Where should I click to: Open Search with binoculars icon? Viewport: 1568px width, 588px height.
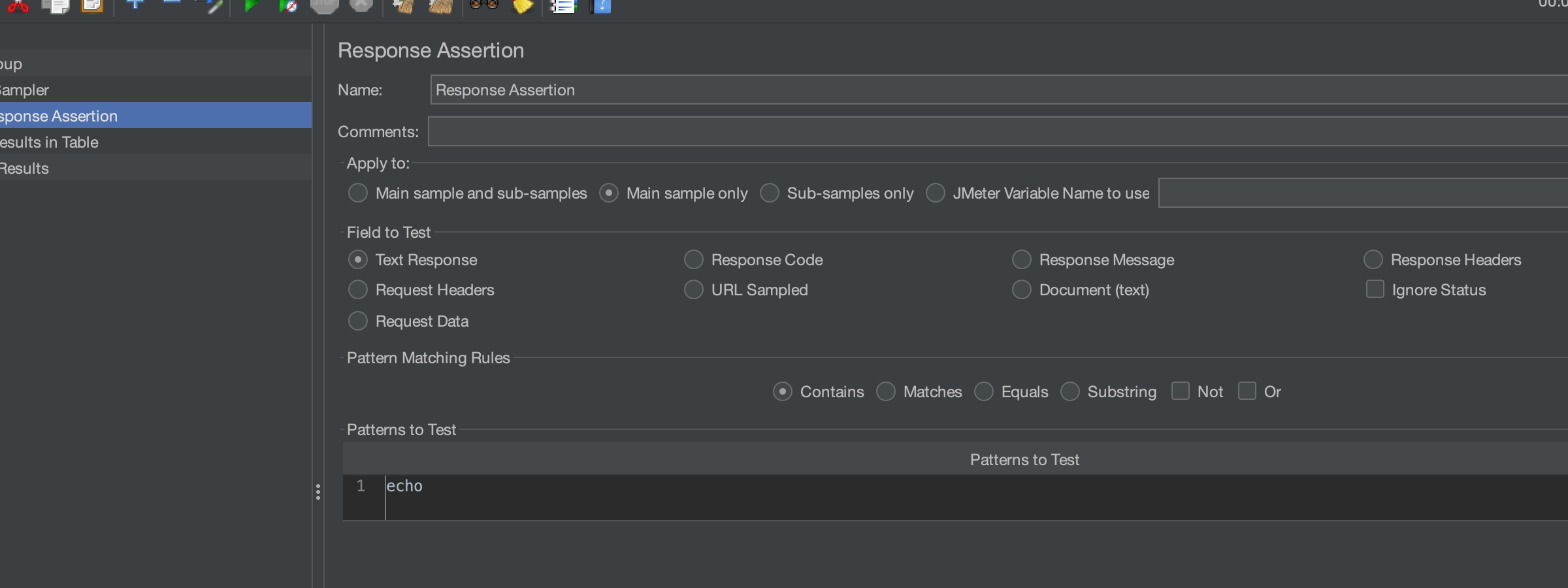coord(483,5)
